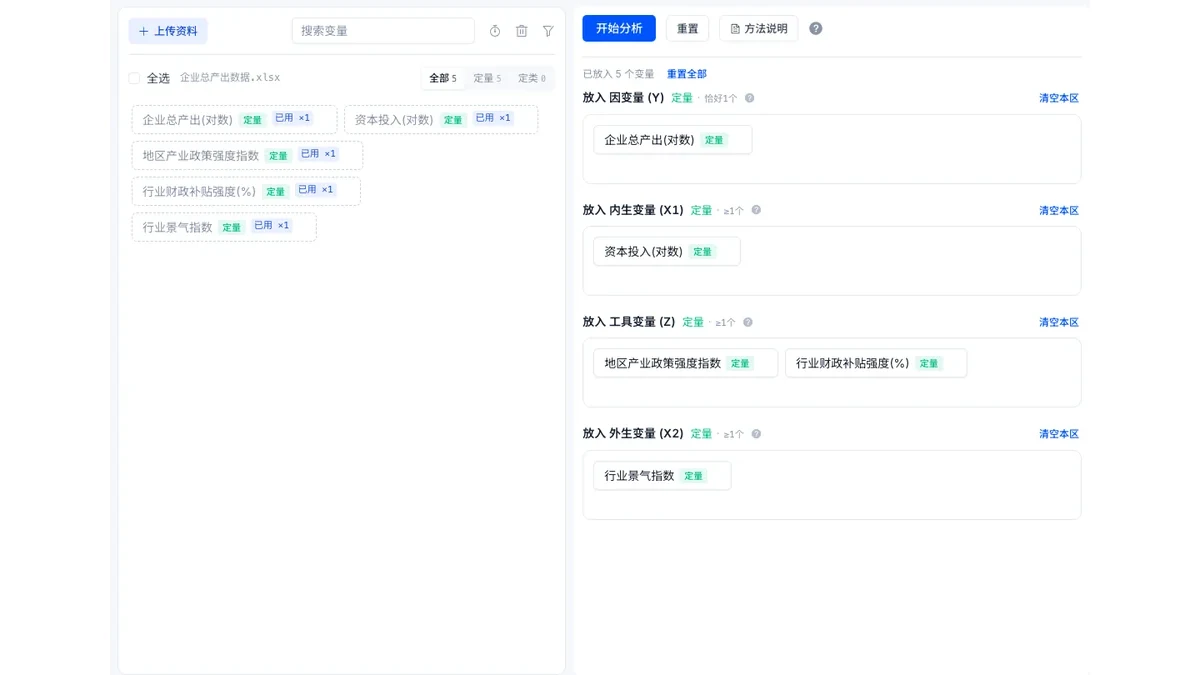Image resolution: width=1200 pixels, height=675 pixels.
Task: Click the 重置 button
Action: pos(688,28)
